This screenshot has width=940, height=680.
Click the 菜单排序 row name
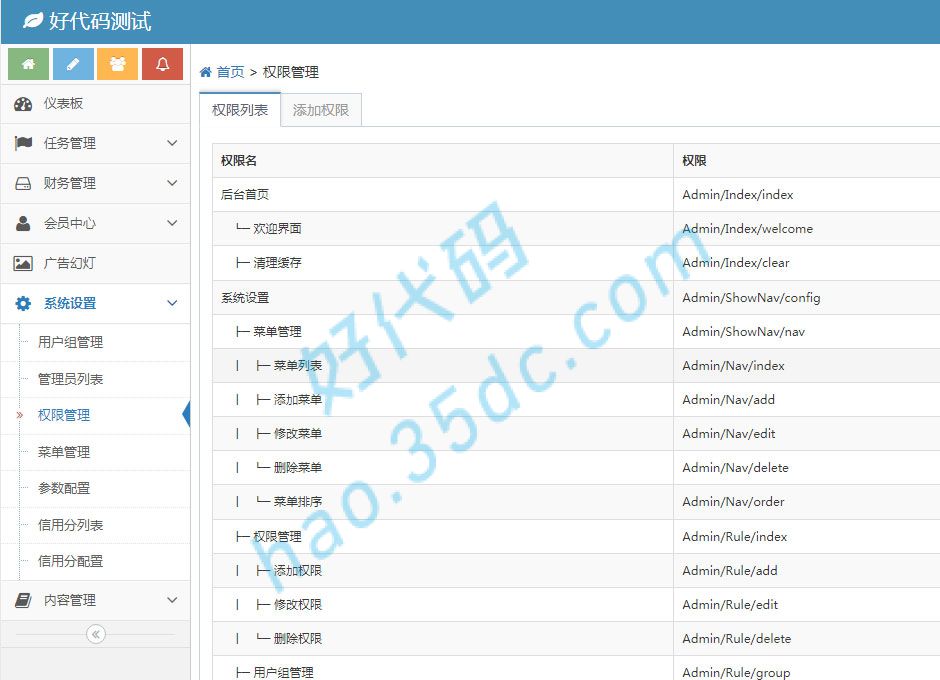tap(297, 501)
